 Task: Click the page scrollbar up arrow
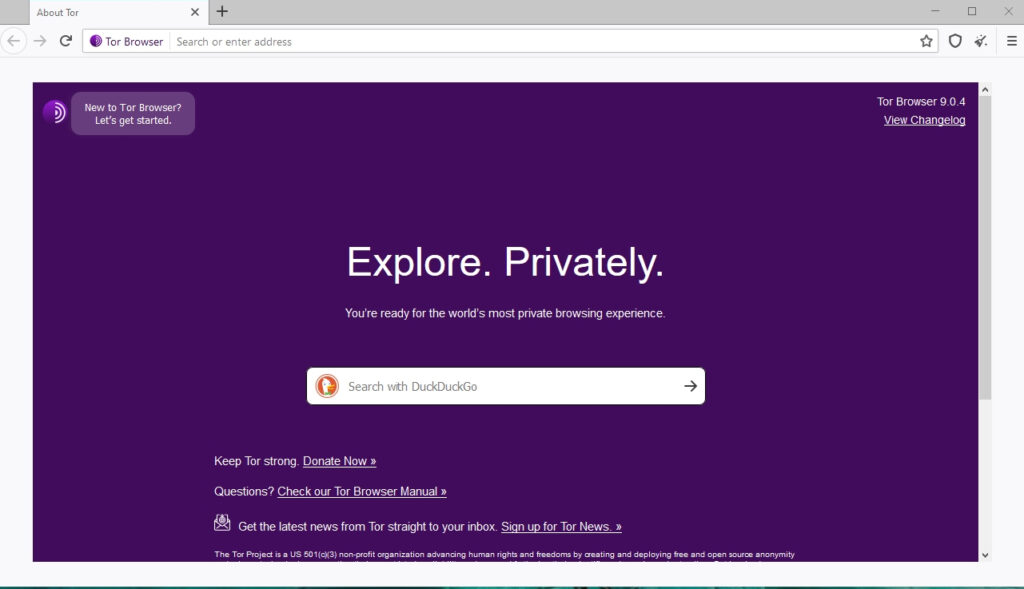985,89
